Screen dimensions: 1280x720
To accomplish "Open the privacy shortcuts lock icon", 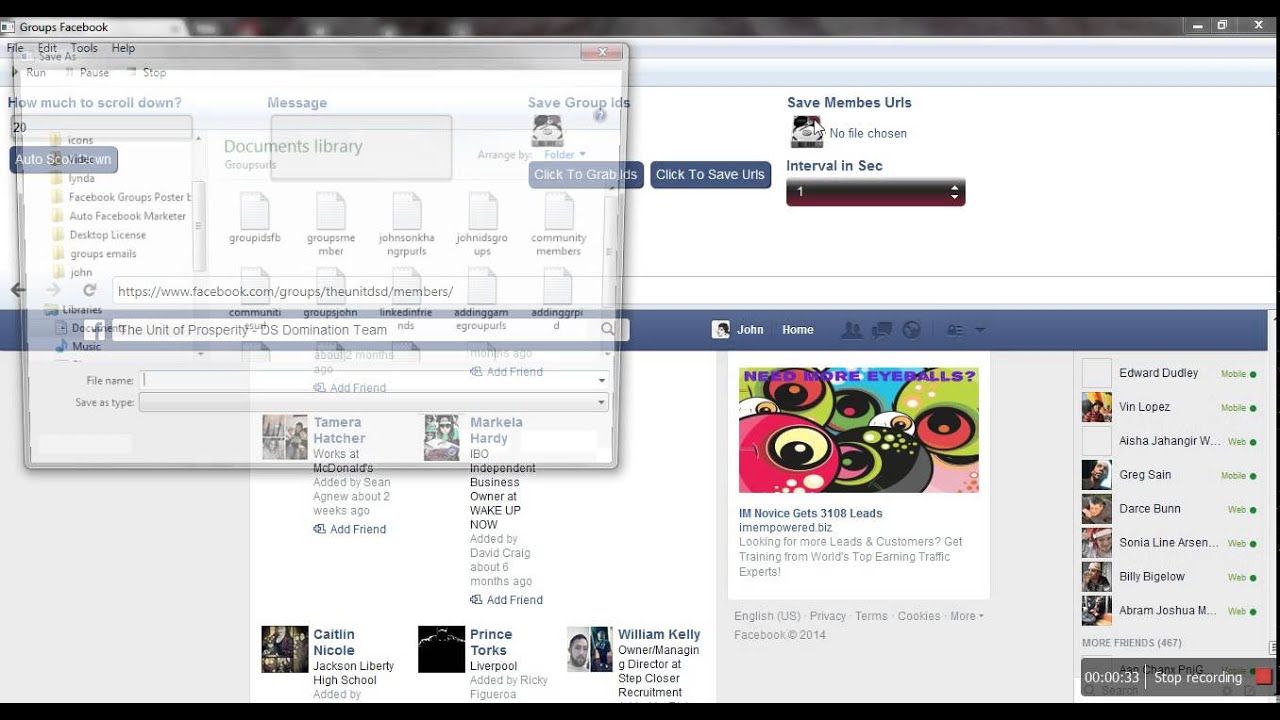I will [x=955, y=329].
